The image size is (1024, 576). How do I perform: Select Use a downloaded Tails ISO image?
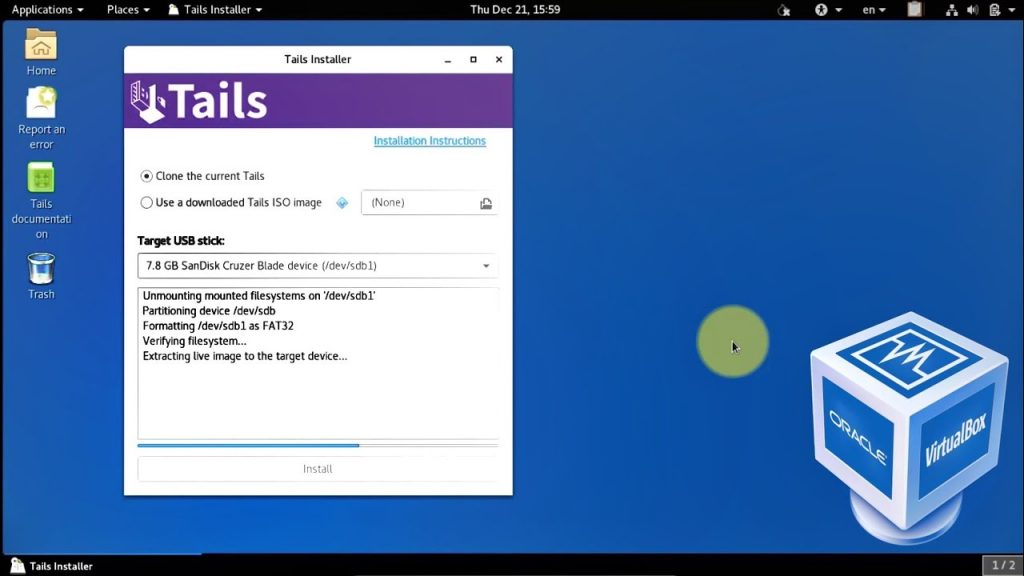coord(147,203)
